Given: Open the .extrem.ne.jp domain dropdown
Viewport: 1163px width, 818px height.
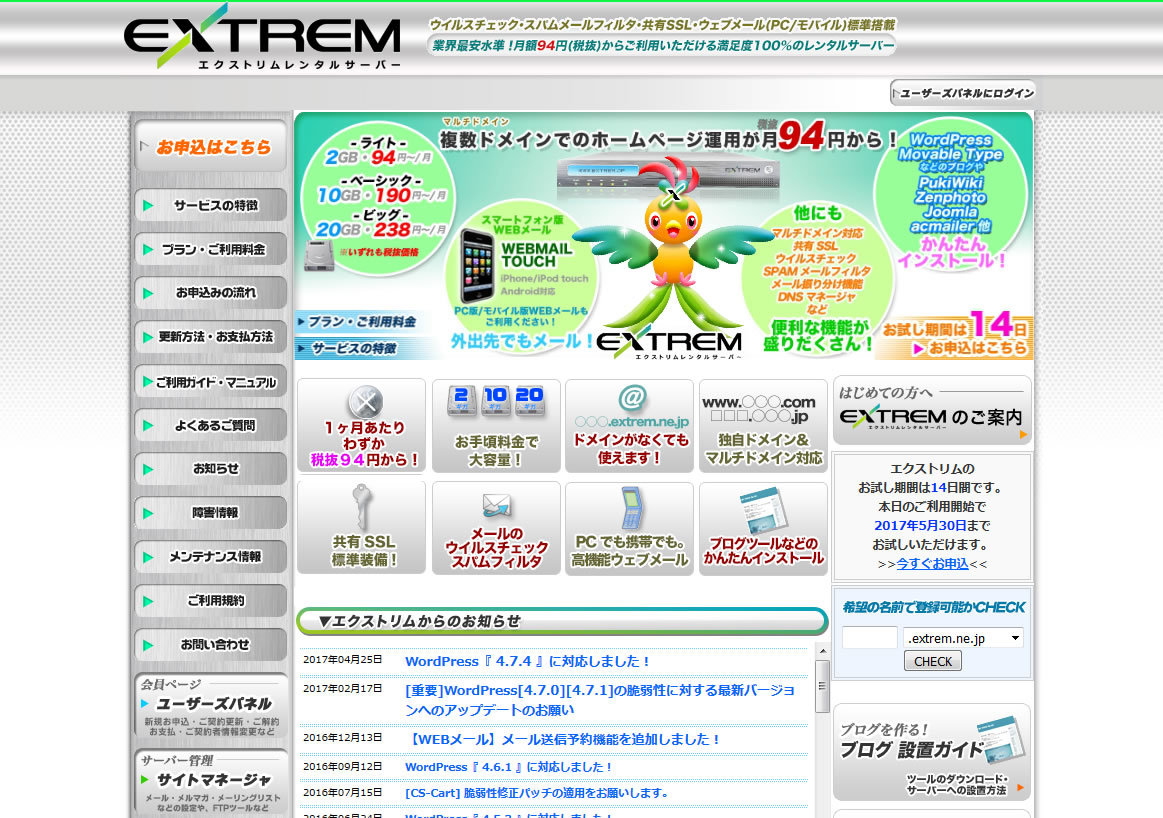Looking at the screenshot, I should pyautogui.click(x=963, y=638).
